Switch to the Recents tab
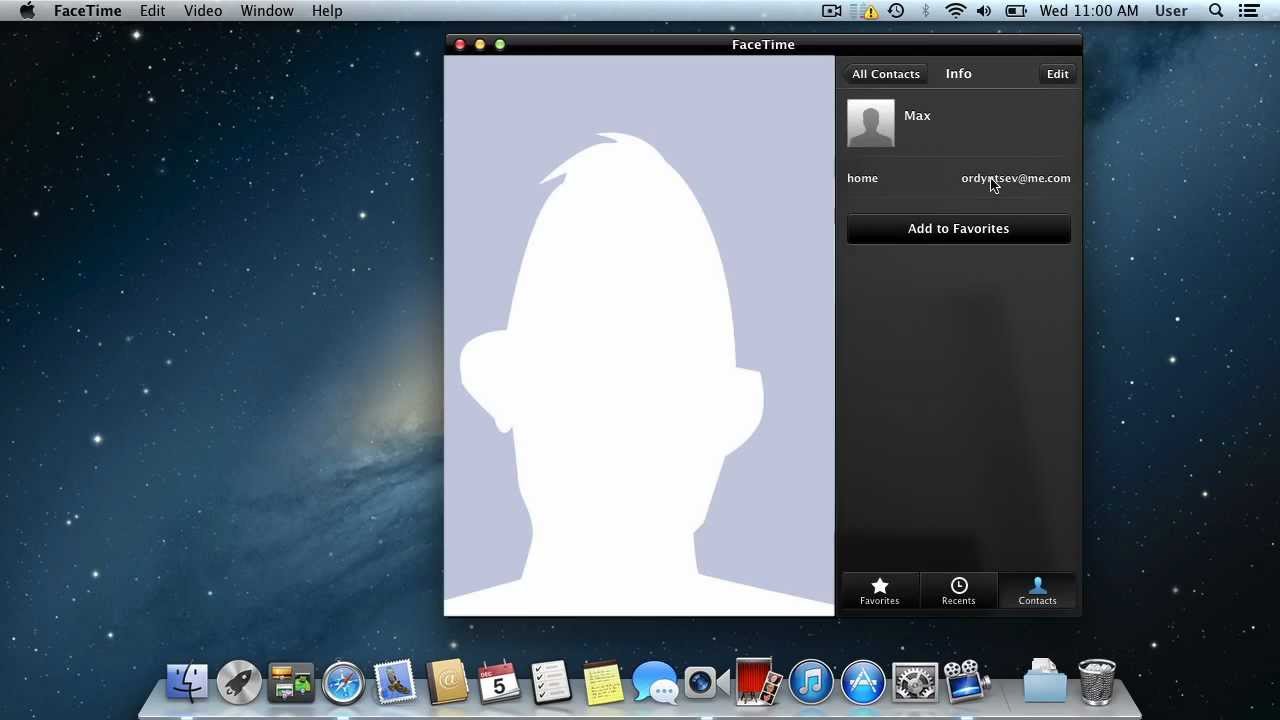Viewport: 1280px width, 720px height. tap(958, 591)
